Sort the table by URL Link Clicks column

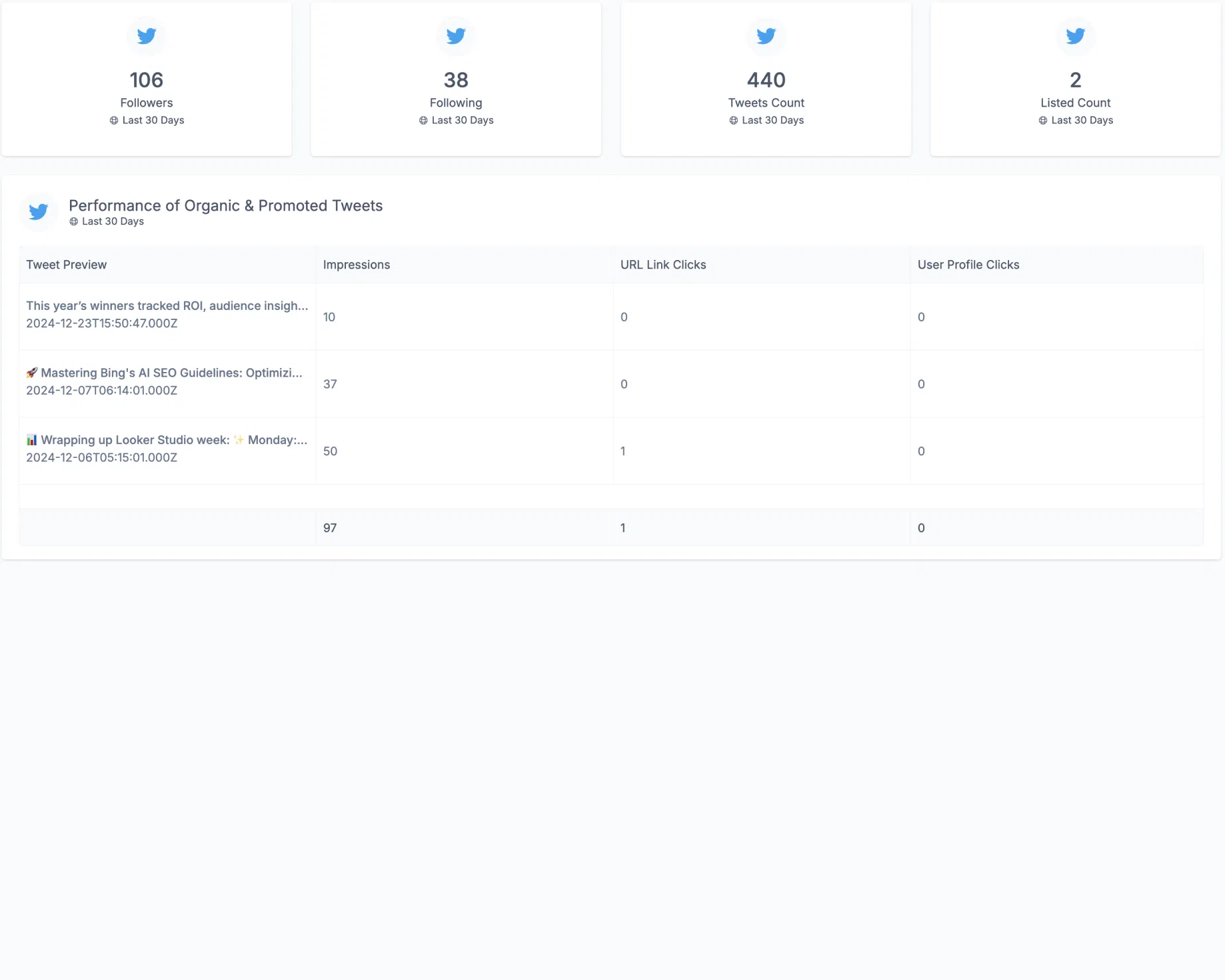[663, 265]
